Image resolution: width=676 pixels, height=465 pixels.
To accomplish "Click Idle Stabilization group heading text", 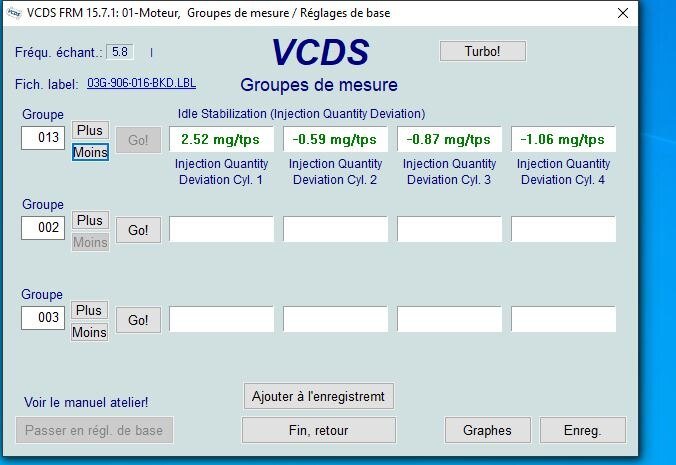I will [x=301, y=114].
